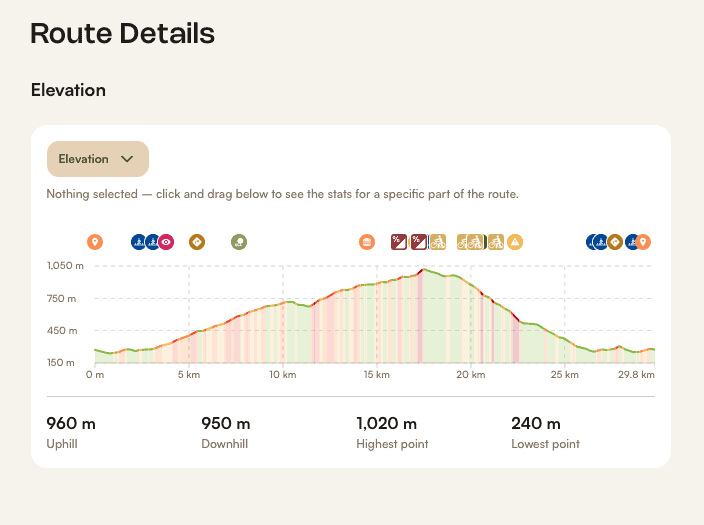
Task: Click the chevron arrow beside Elevation
Action: (x=127, y=159)
